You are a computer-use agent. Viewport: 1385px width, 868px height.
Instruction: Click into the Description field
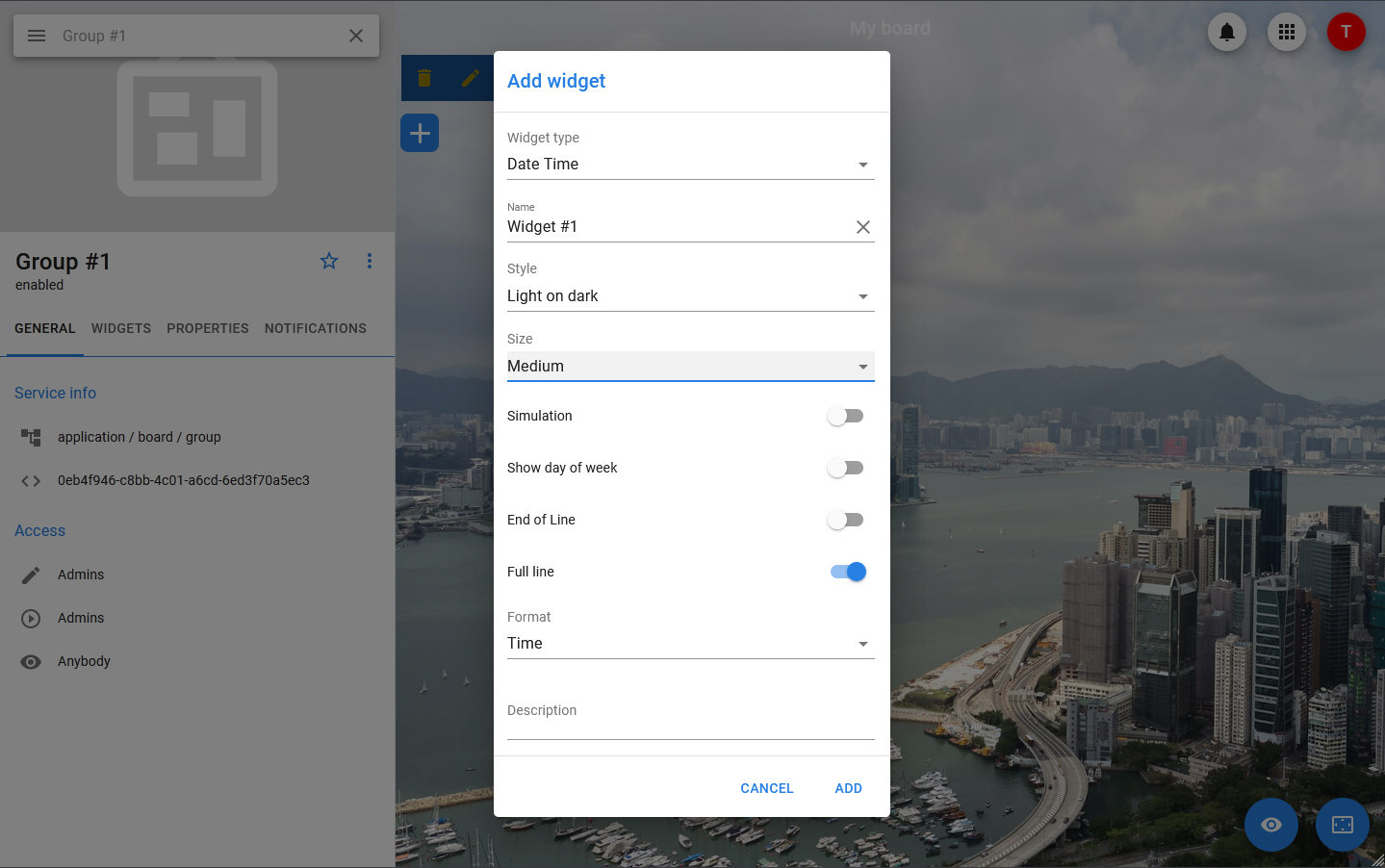click(690, 724)
